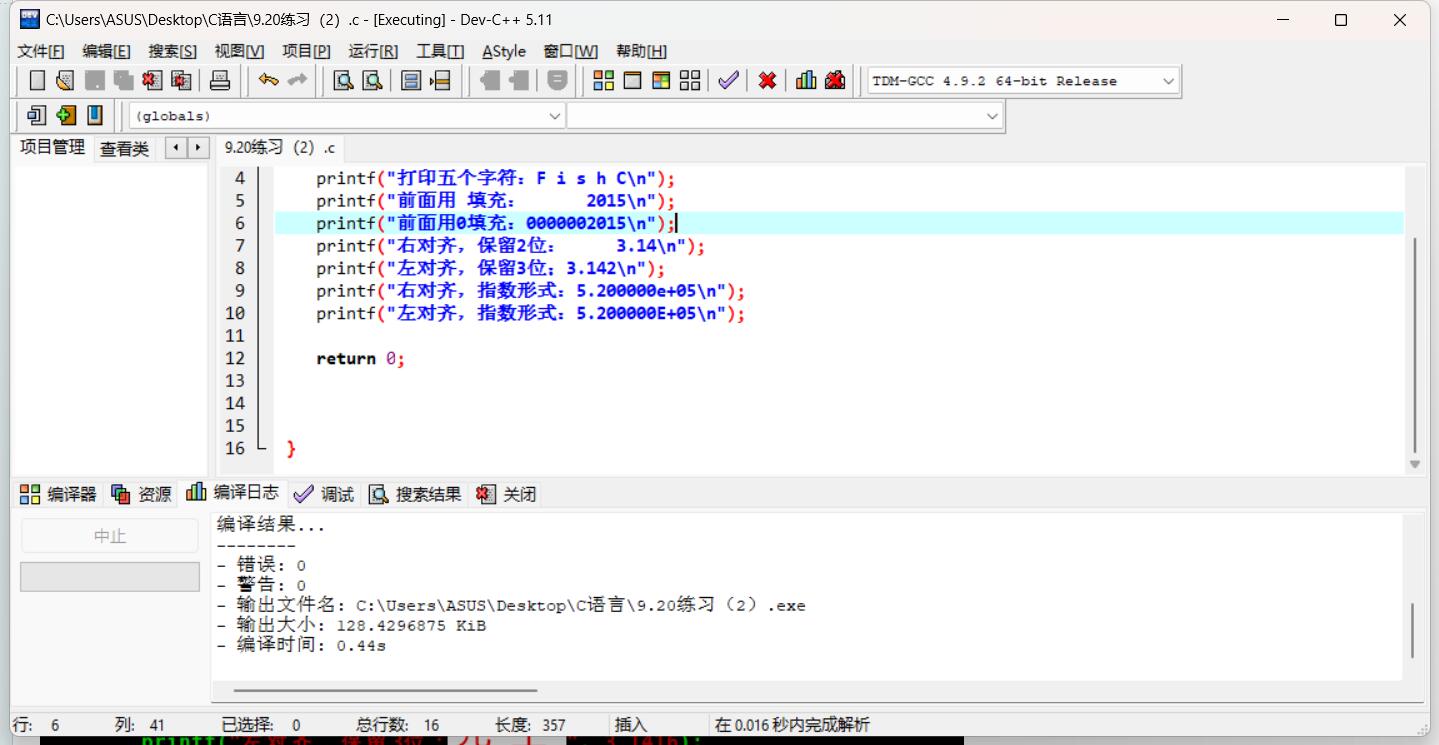The image size is (1439, 745).
Task: Click the Compile icon with colored squares
Action: click(604, 81)
